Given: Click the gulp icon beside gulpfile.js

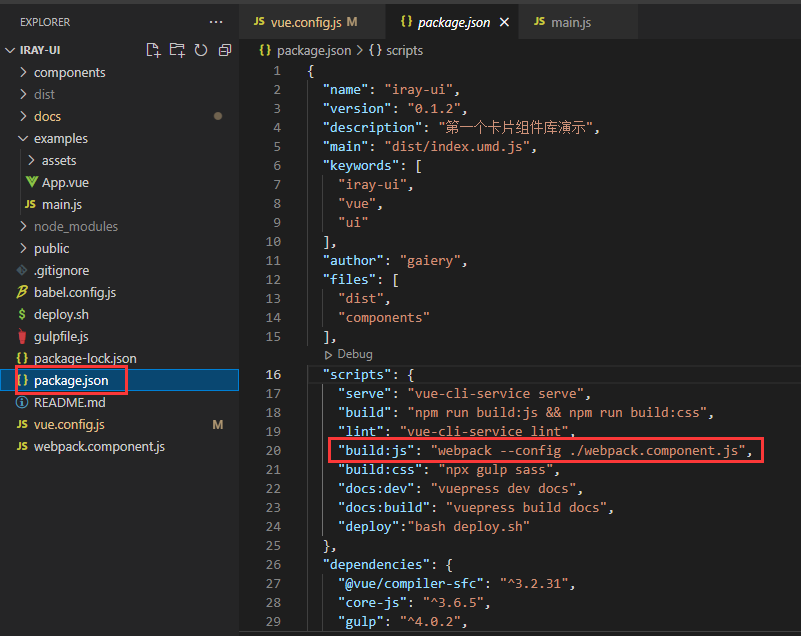Looking at the screenshot, I should pyautogui.click(x=22, y=336).
